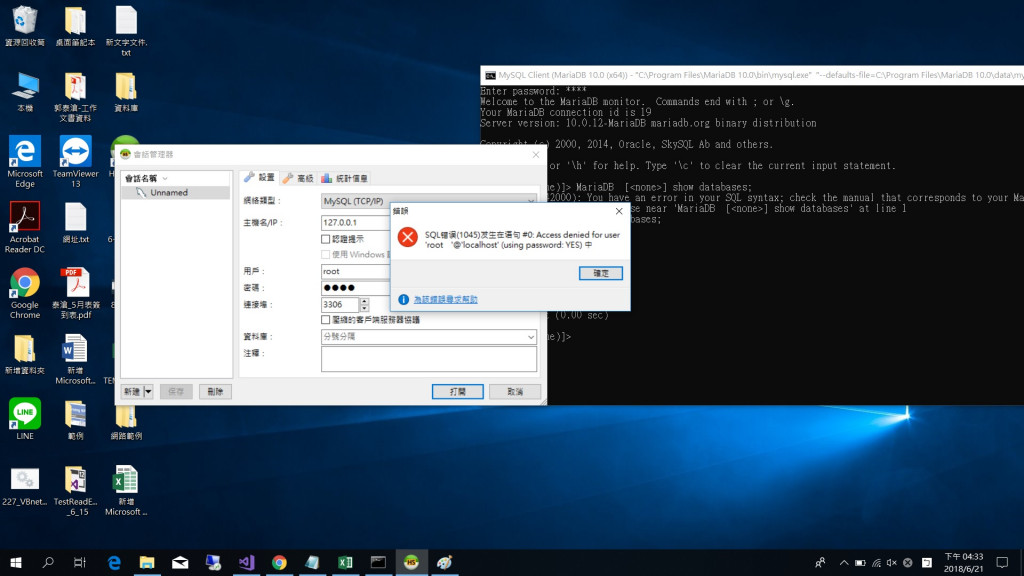This screenshot has height=576, width=1024.
Task: Click the hostname field showing 127.0.0.1
Action: pyautogui.click(x=356, y=223)
